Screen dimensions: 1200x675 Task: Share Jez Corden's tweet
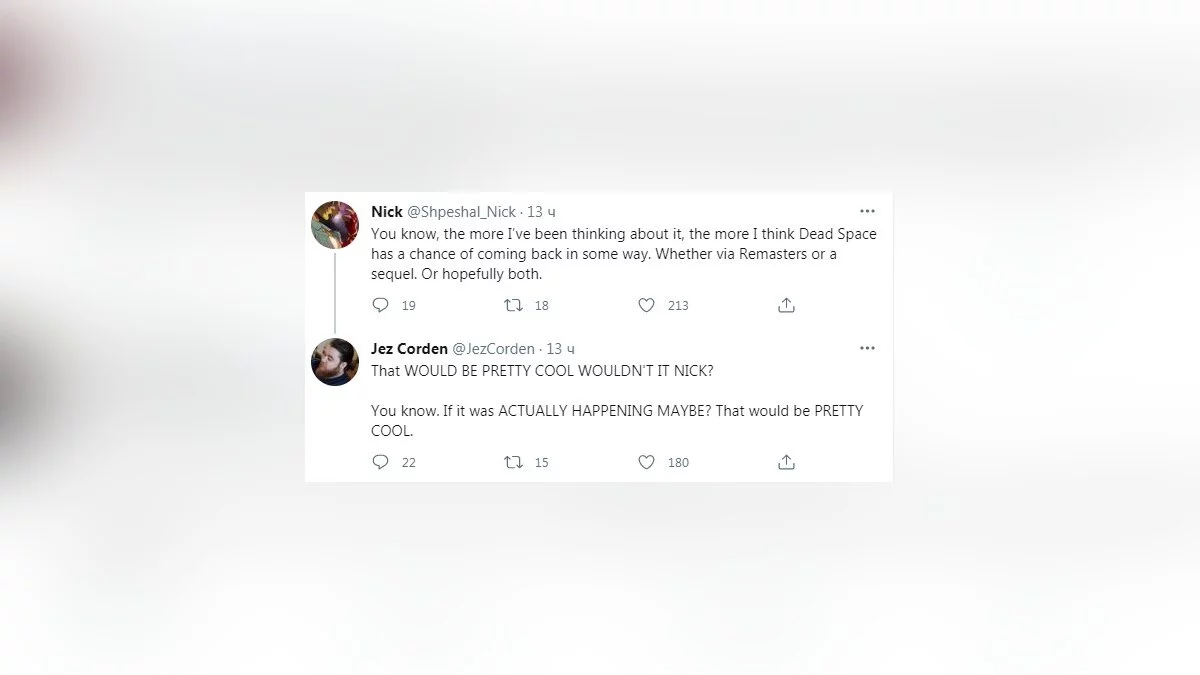pos(786,462)
